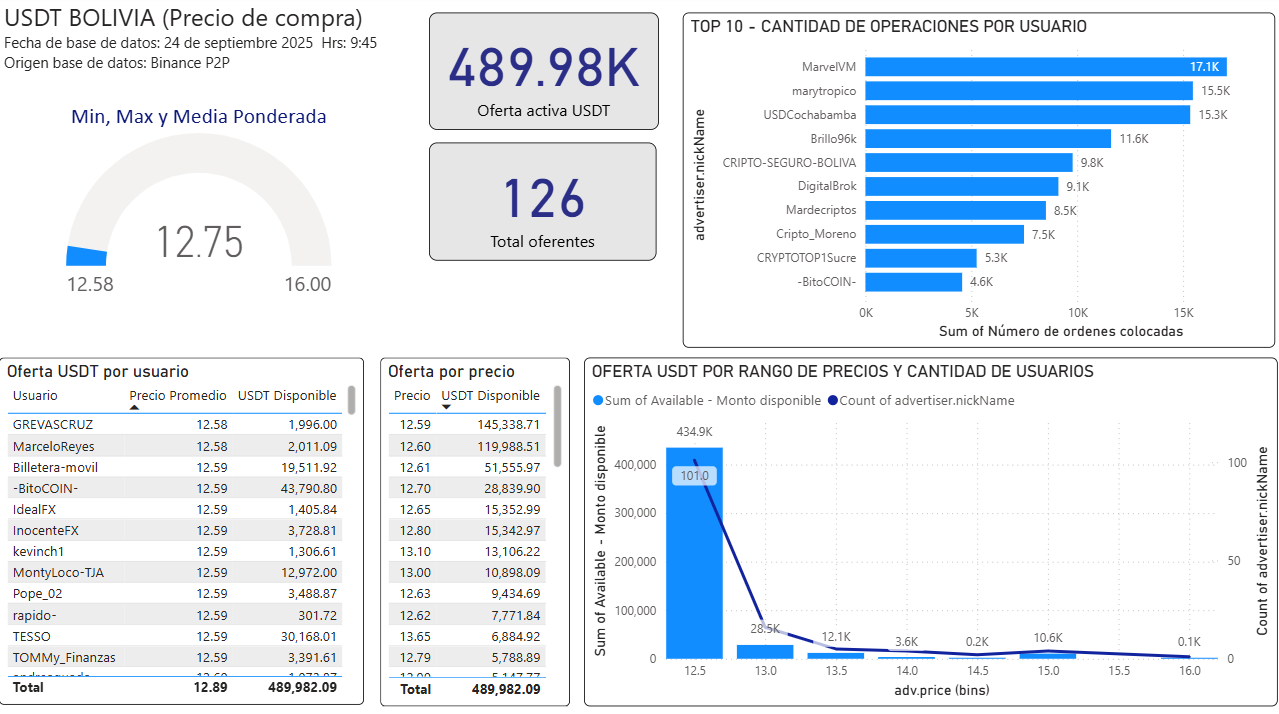Select the Billetera-movil row

tap(175, 467)
